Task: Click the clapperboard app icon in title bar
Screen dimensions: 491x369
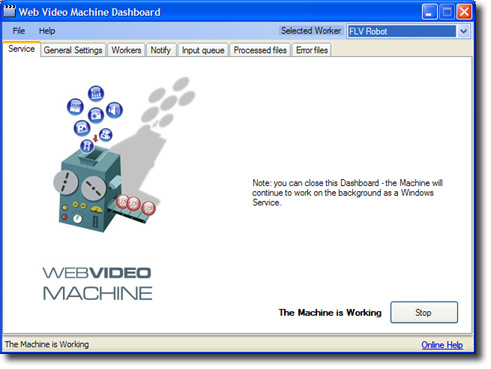Action: [9, 11]
